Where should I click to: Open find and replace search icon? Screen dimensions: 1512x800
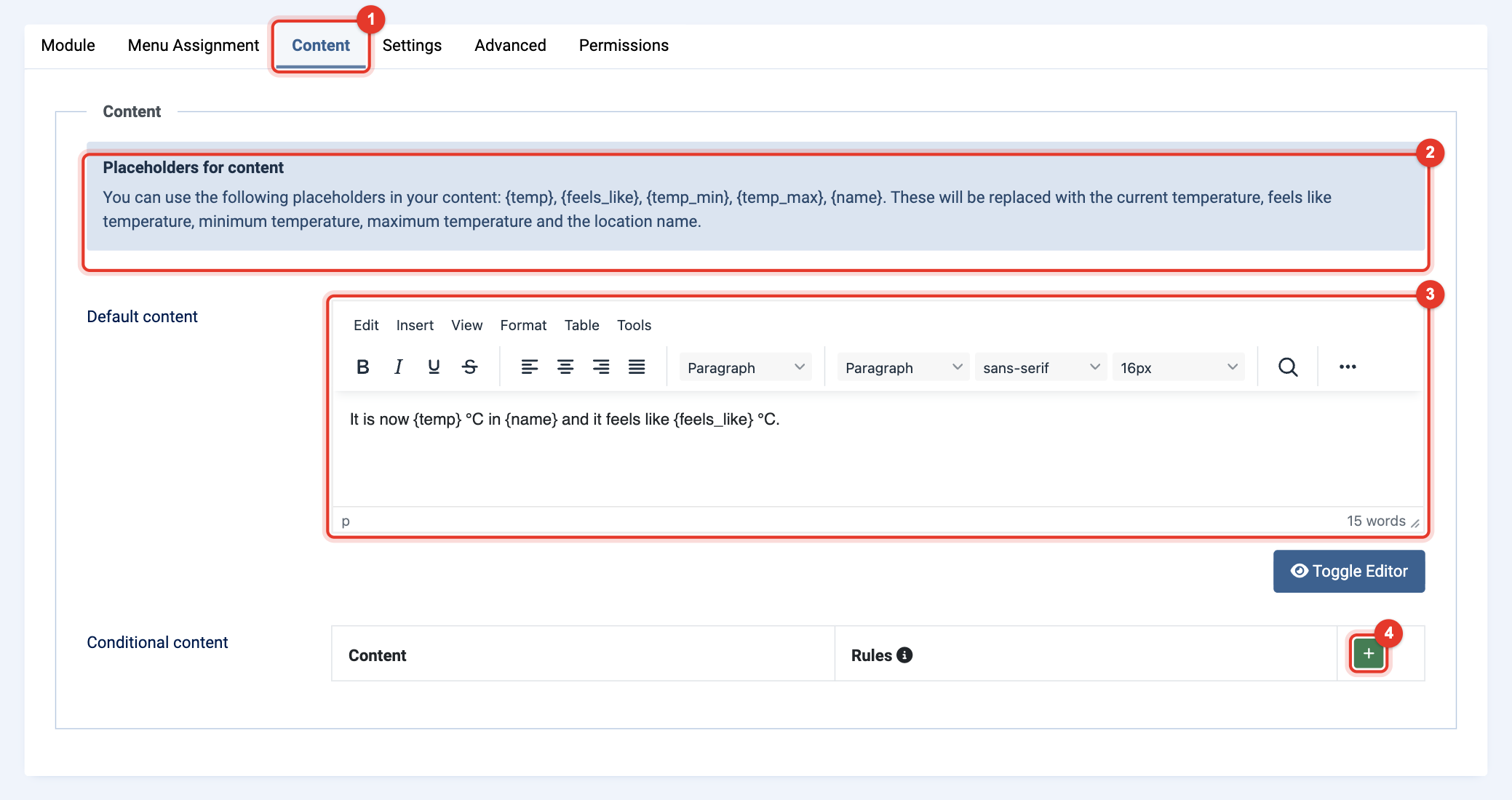tap(1288, 367)
